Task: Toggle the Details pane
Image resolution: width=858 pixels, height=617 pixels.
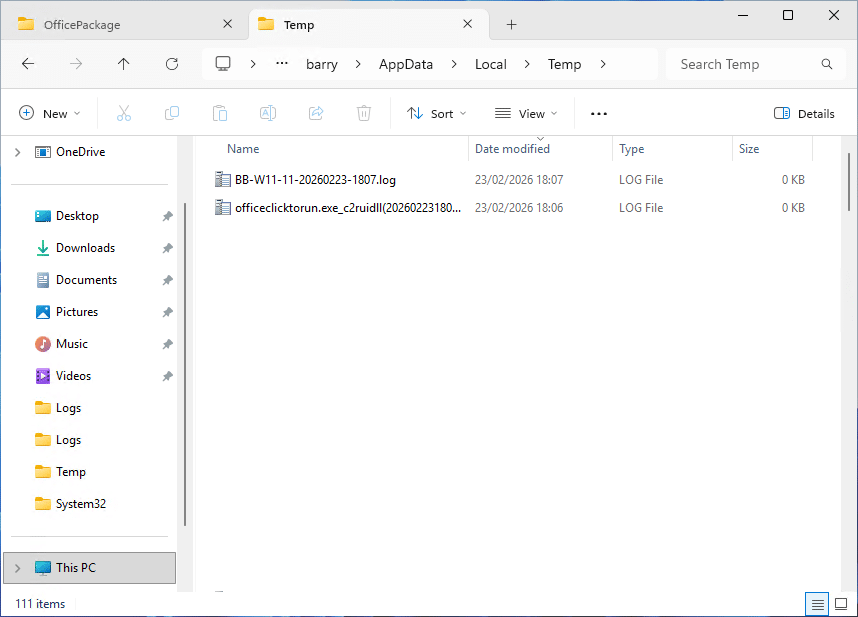Action: pos(804,114)
